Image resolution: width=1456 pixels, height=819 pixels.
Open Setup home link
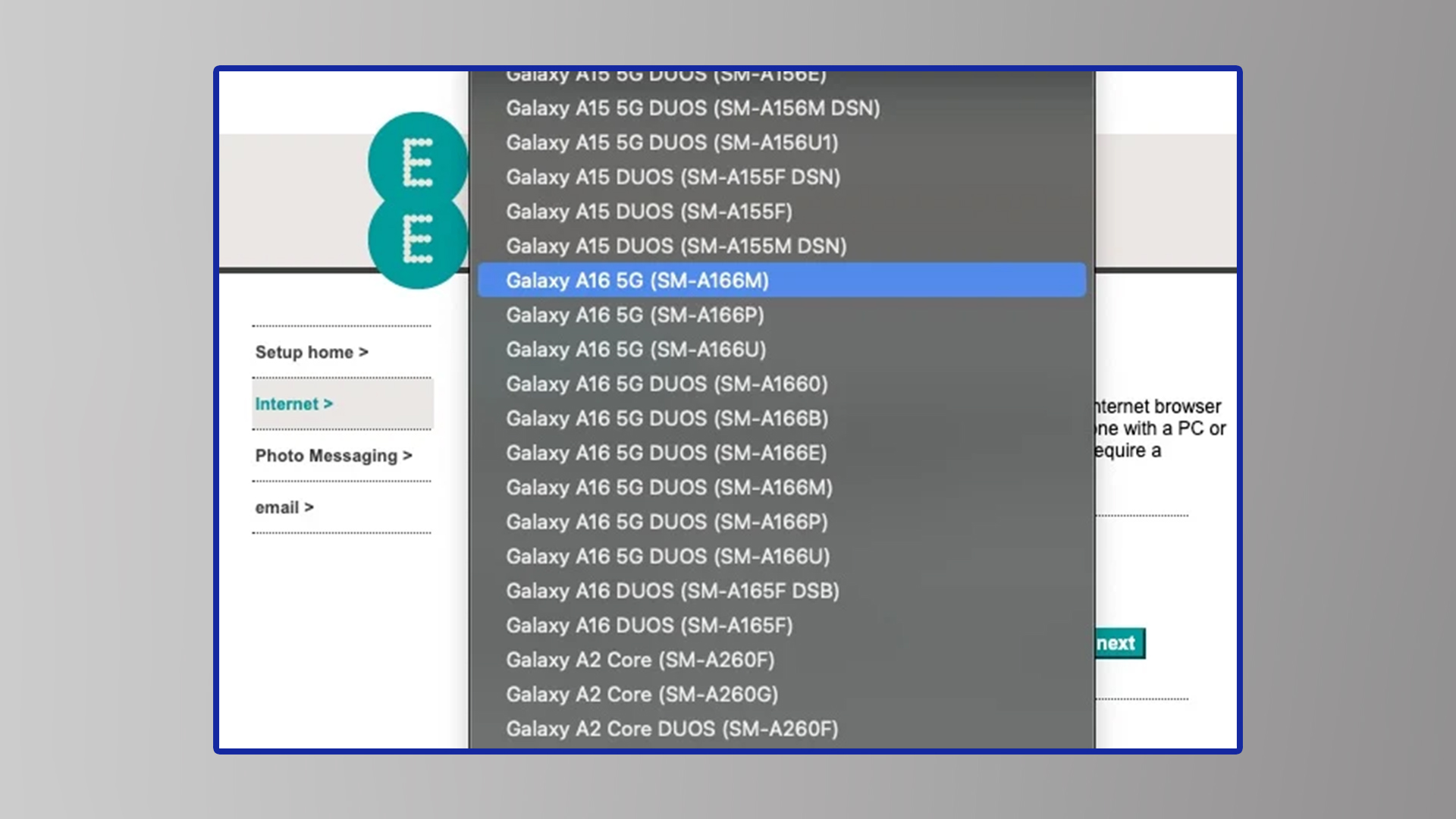click(x=312, y=353)
